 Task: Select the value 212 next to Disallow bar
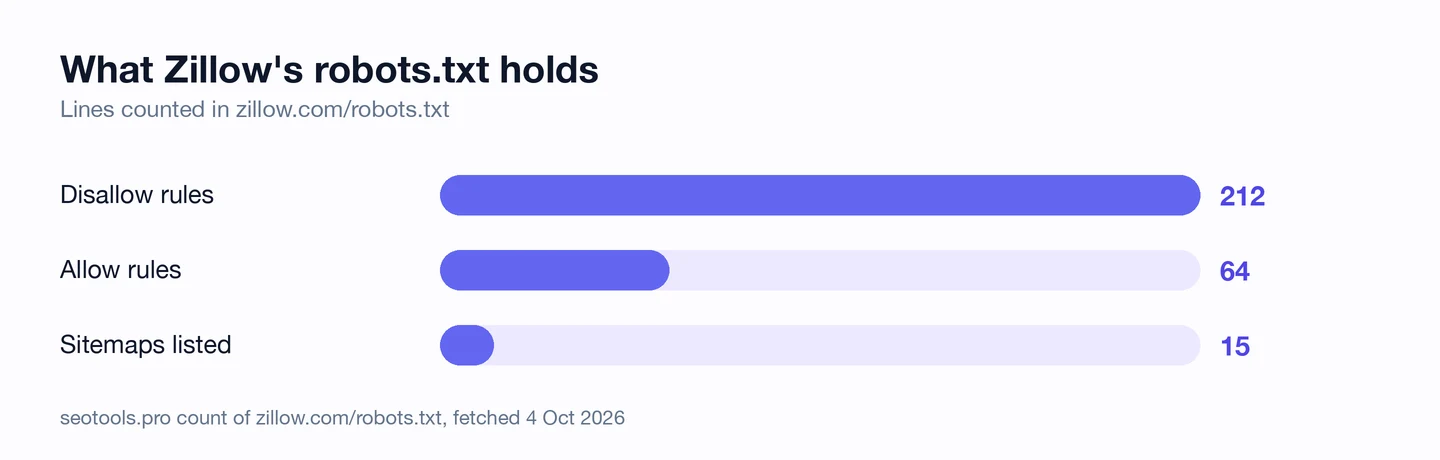tap(1243, 196)
